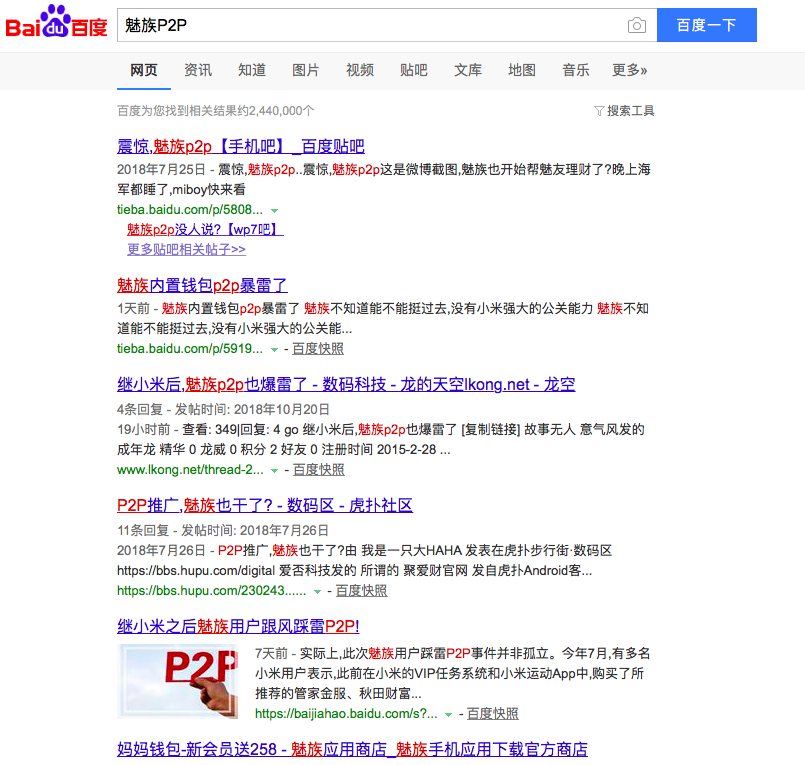805x765 pixels.
Task: Select the 网页 tab
Action: (144, 70)
